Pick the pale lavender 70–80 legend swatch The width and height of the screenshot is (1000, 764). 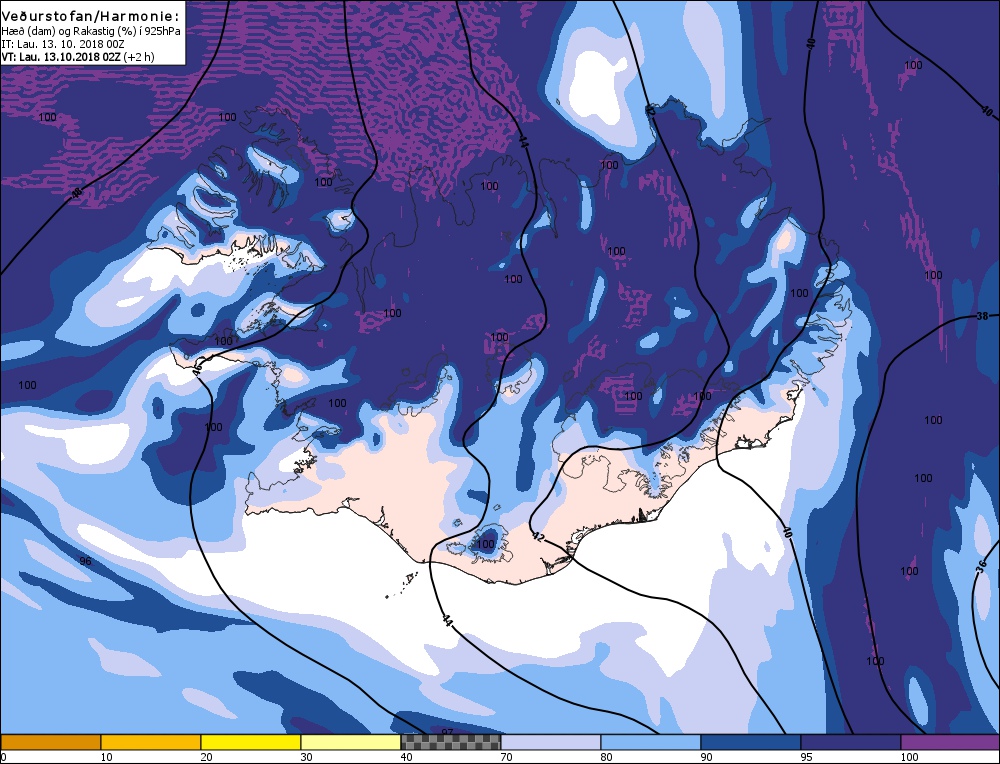tap(550, 742)
